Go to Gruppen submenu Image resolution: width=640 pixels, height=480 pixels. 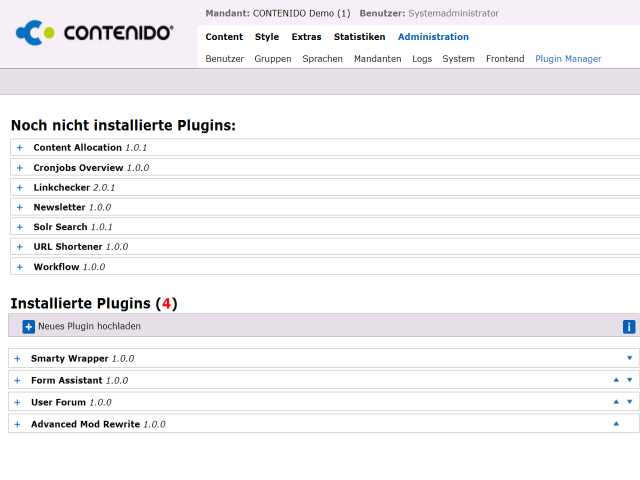[273, 59]
